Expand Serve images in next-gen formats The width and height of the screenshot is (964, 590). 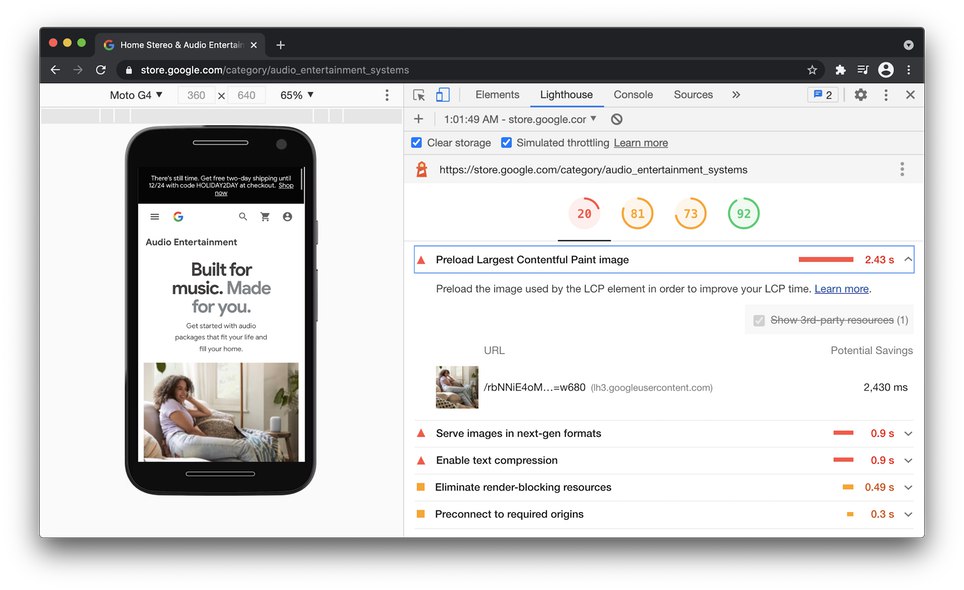tap(664, 433)
